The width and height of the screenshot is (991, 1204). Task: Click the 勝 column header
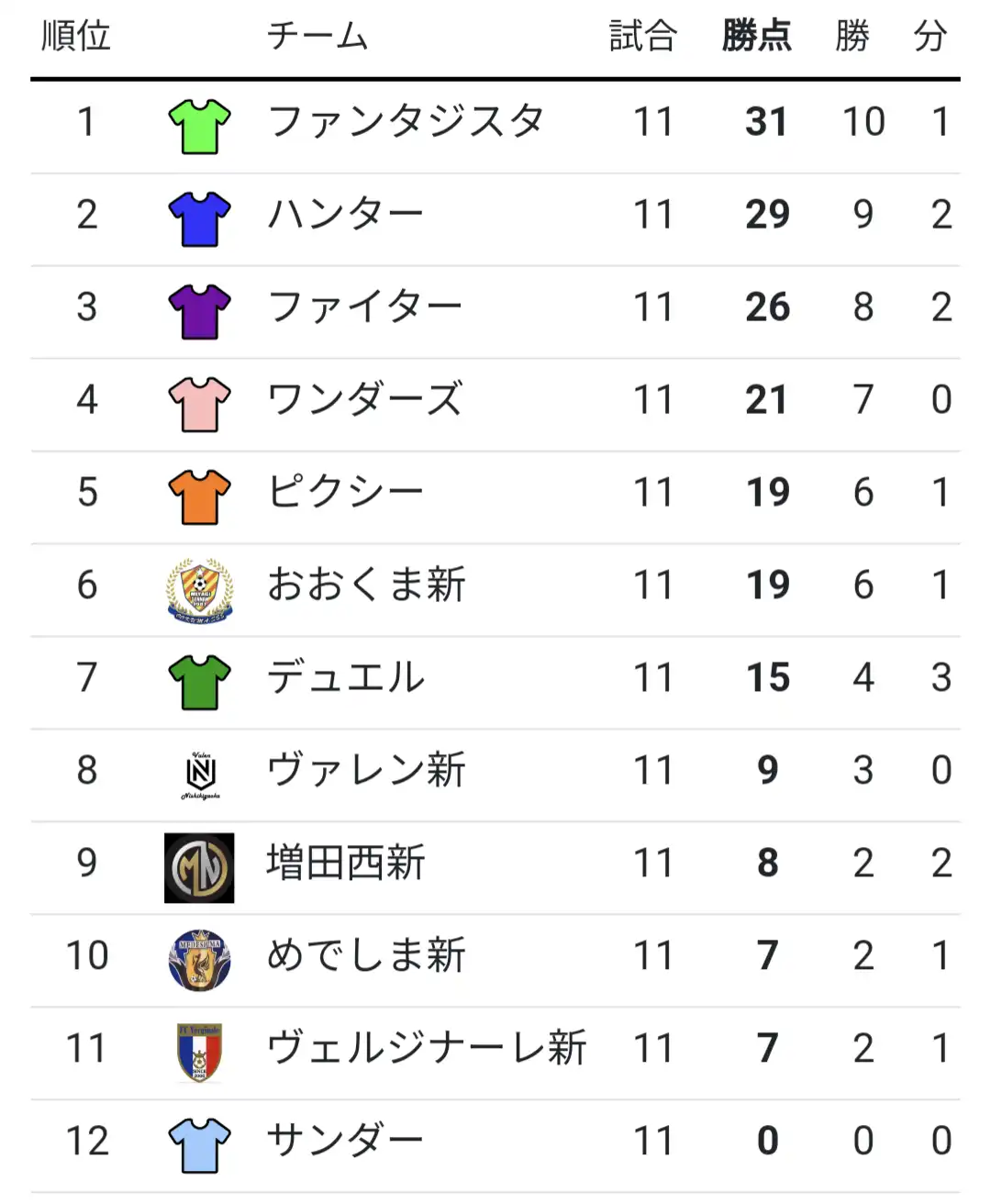tap(852, 37)
